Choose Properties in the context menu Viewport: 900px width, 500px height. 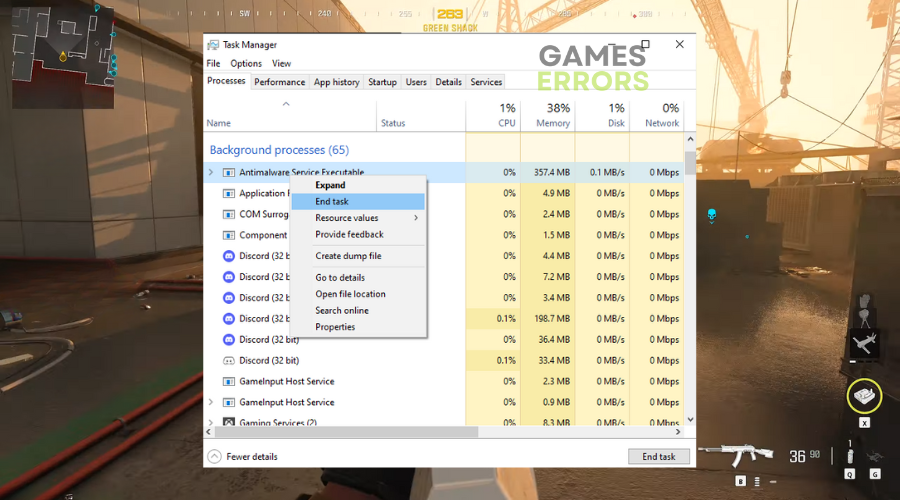[x=358, y=327]
